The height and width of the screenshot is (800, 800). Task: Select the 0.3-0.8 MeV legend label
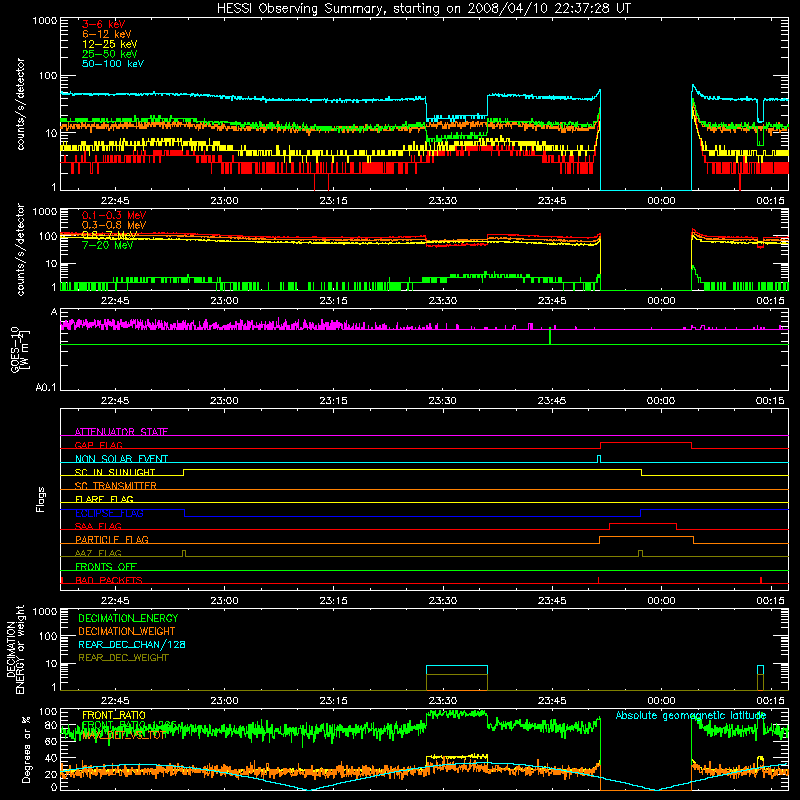pyautogui.click(x=114, y=225)
